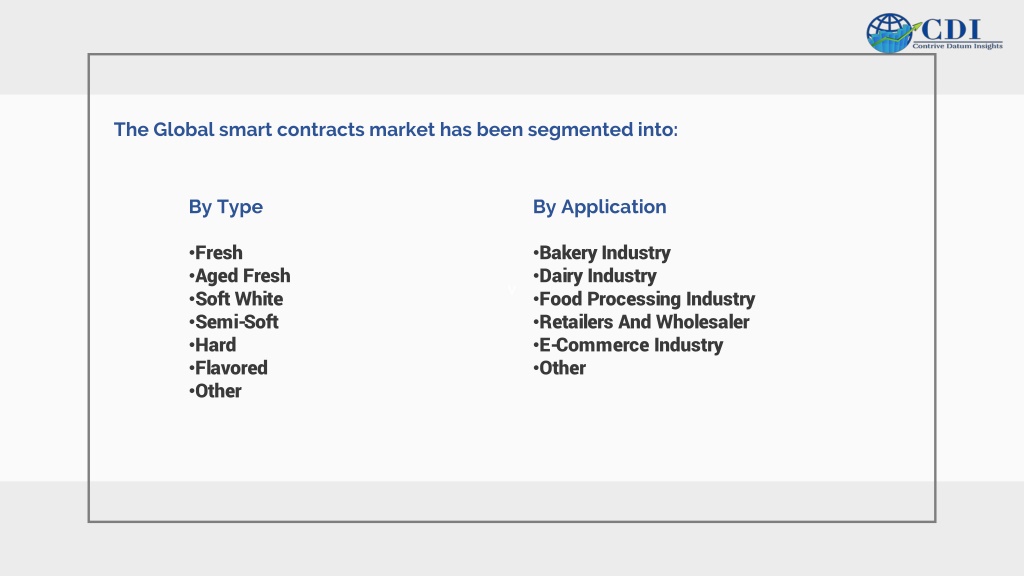The image size is (1024, 576).
Task: Click the Semi-Soft list entry
Action: click(234, 322)
